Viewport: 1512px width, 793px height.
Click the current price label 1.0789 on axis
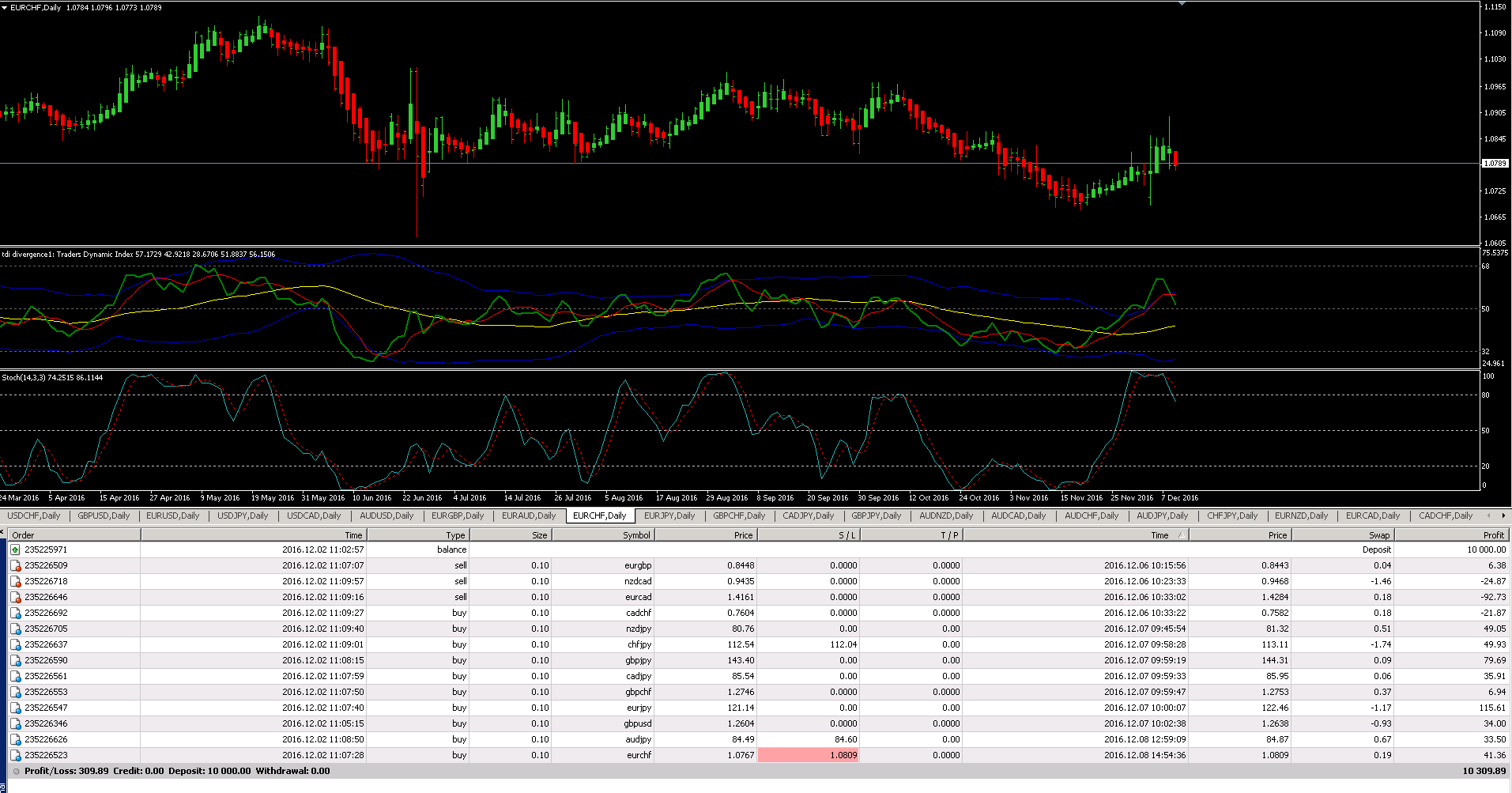[x=1495, y=163]
